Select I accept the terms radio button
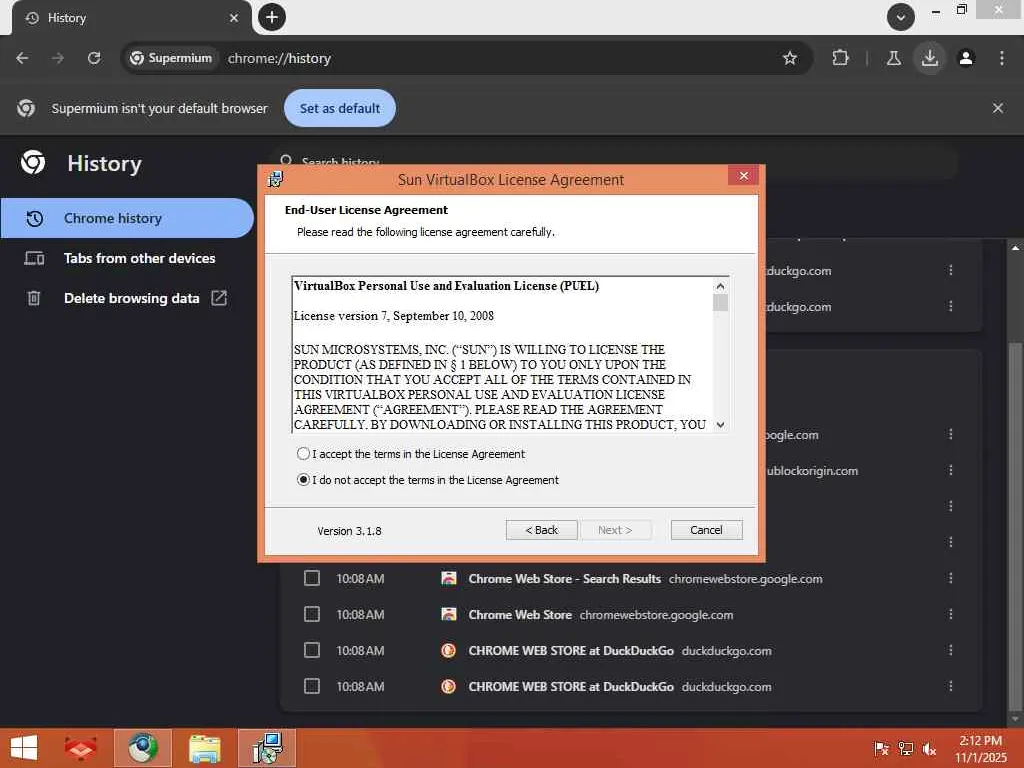The image size is (1024, 768). [303, 454]
